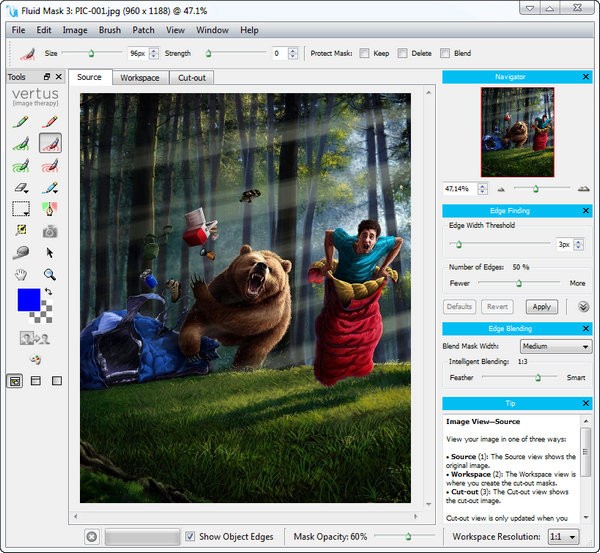Close the Navigator panel
This screenshot has width=600, height=553.
pos(586,77)
